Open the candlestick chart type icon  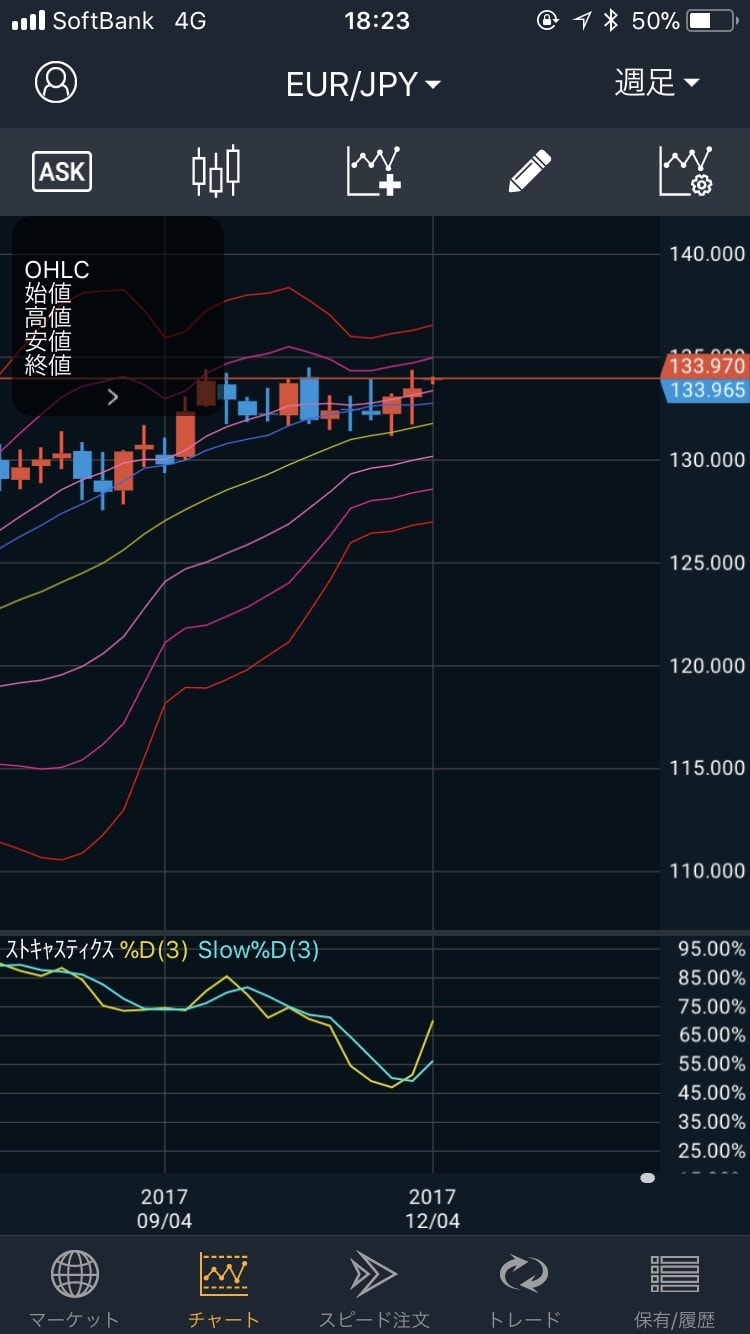pyautogui.click(x=216, y=171)
